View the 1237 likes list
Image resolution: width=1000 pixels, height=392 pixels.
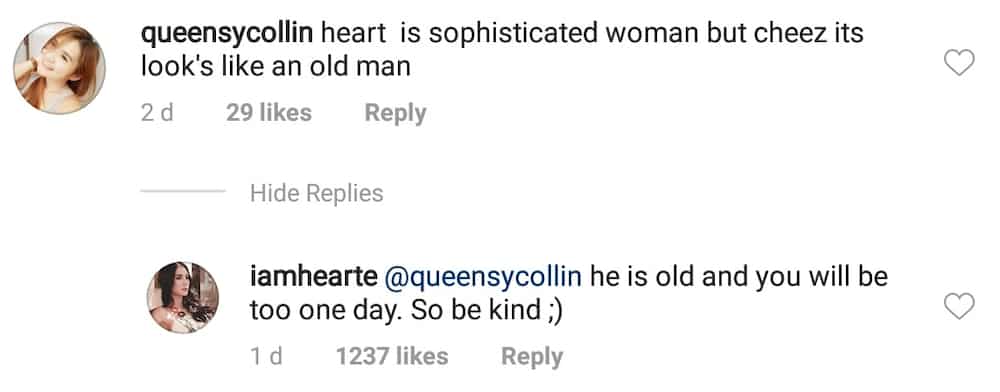point(392,356)
